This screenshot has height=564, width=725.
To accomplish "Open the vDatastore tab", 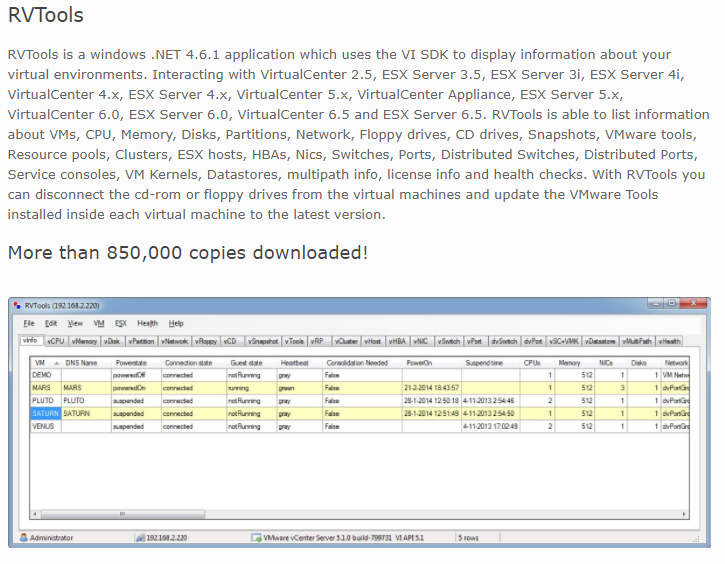I will (x=600, y=341).
